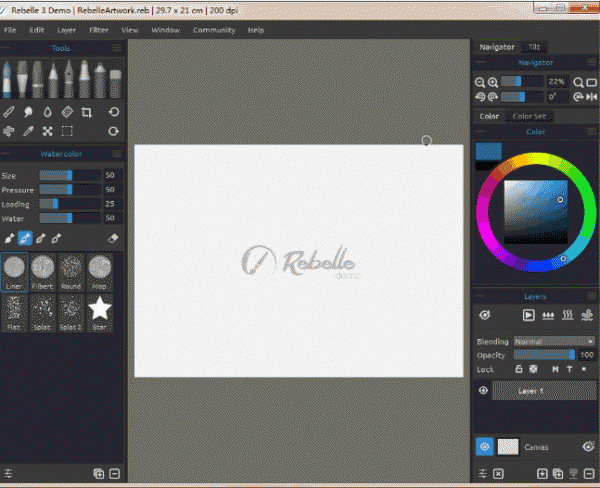Choose the Filbert brush preset
The image size is (600, 488).
43,270
